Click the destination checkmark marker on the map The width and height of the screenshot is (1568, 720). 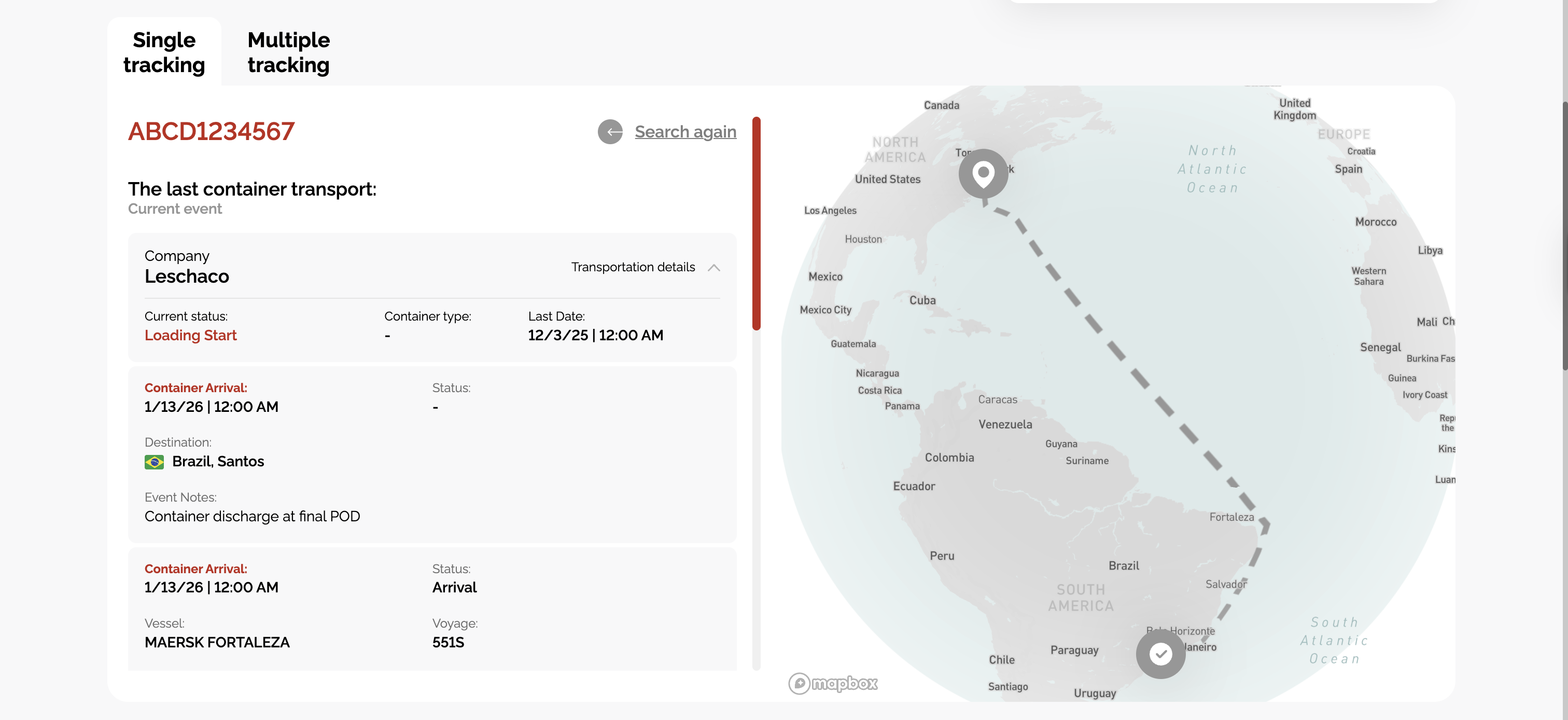click(x=1160, y=654)
